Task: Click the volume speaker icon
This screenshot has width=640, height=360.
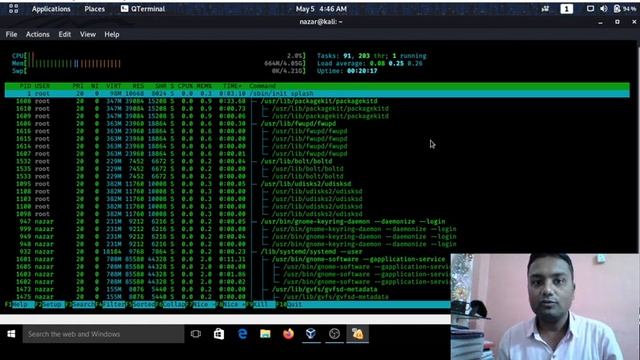Action: pos(604,9)
